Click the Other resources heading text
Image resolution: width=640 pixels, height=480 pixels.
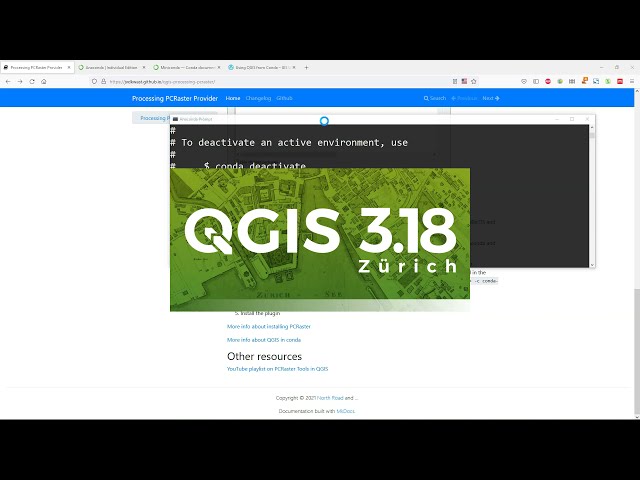[x=264, y=356]
